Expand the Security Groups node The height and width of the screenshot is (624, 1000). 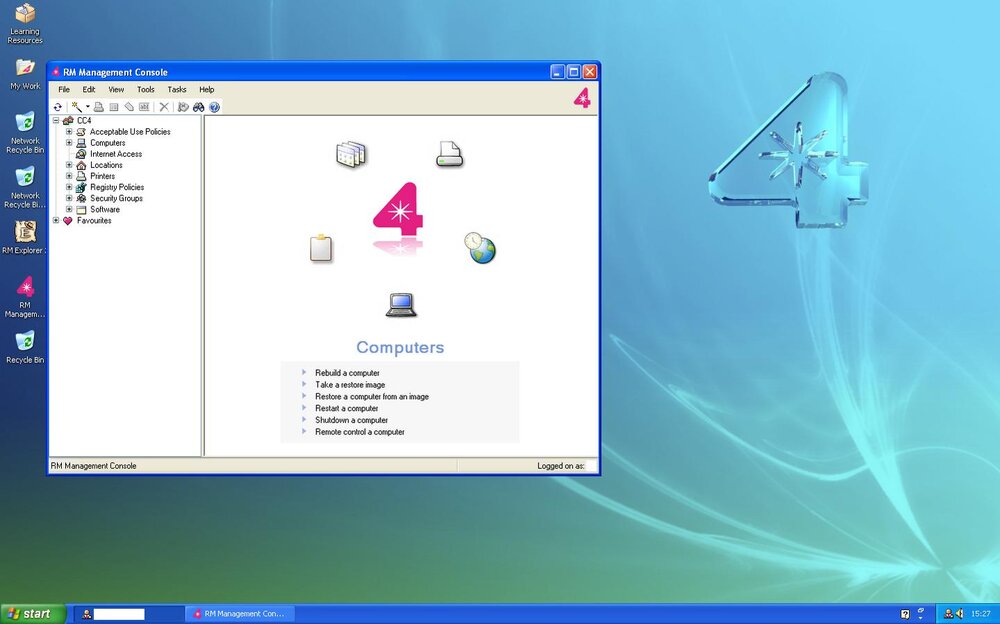click(x=69, y=198)
